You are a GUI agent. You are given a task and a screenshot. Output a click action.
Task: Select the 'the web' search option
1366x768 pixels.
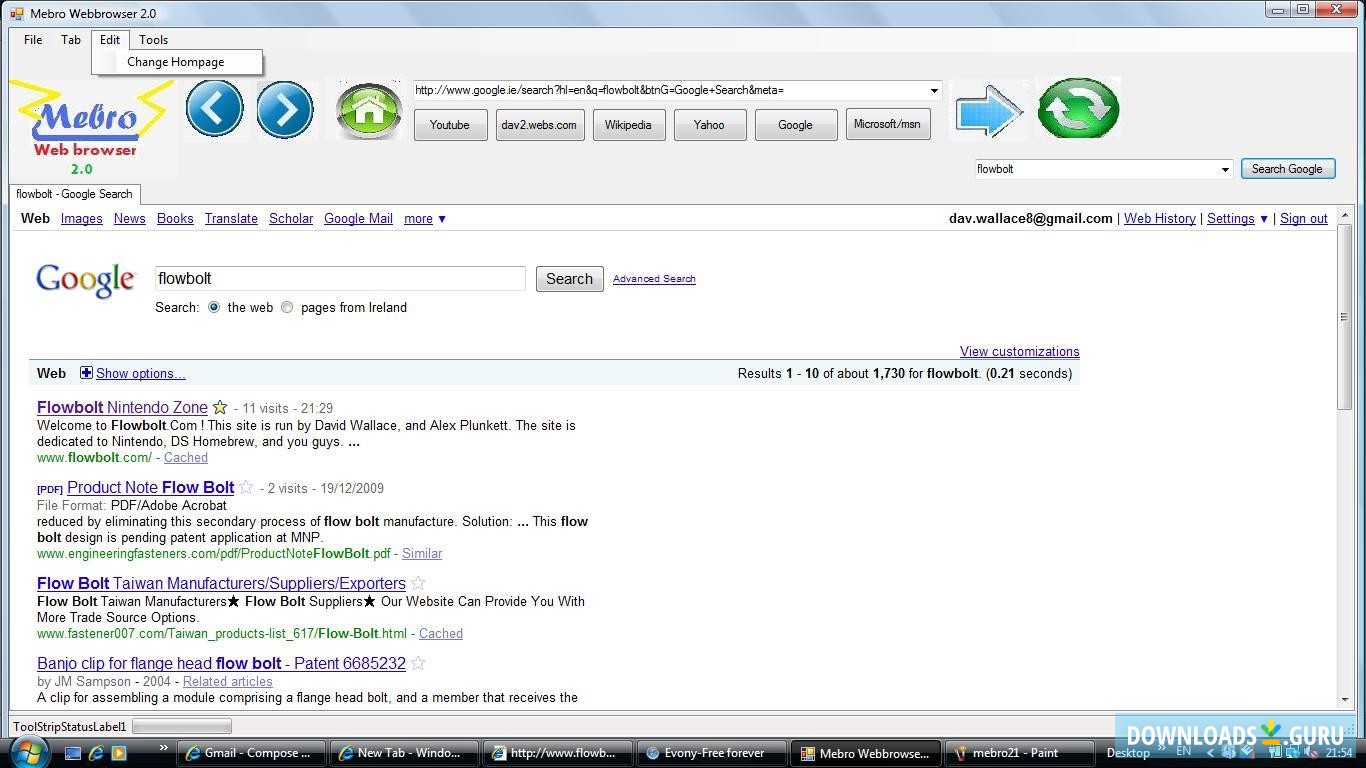click(x=214, y=307)
